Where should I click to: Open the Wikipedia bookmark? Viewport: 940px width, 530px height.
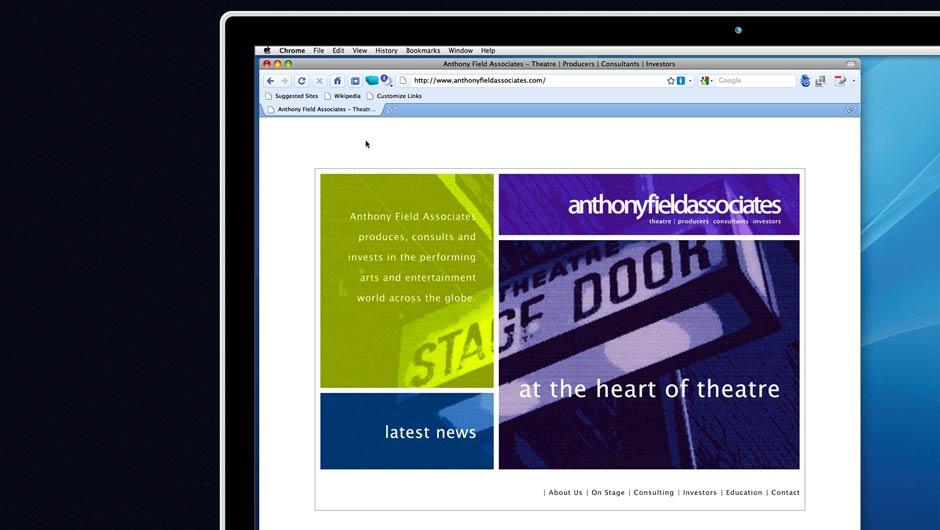pos(342,96)
